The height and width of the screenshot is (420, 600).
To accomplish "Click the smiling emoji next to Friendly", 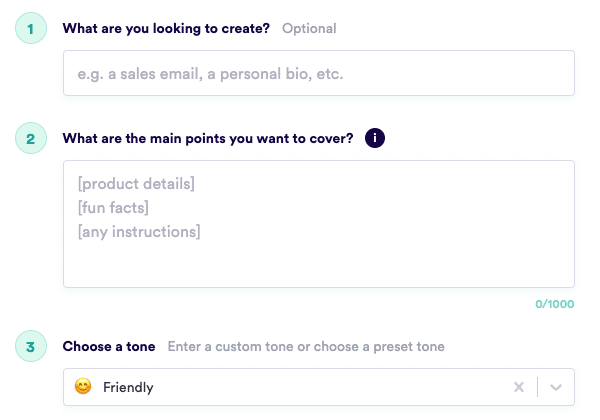I will click(83, 386).
